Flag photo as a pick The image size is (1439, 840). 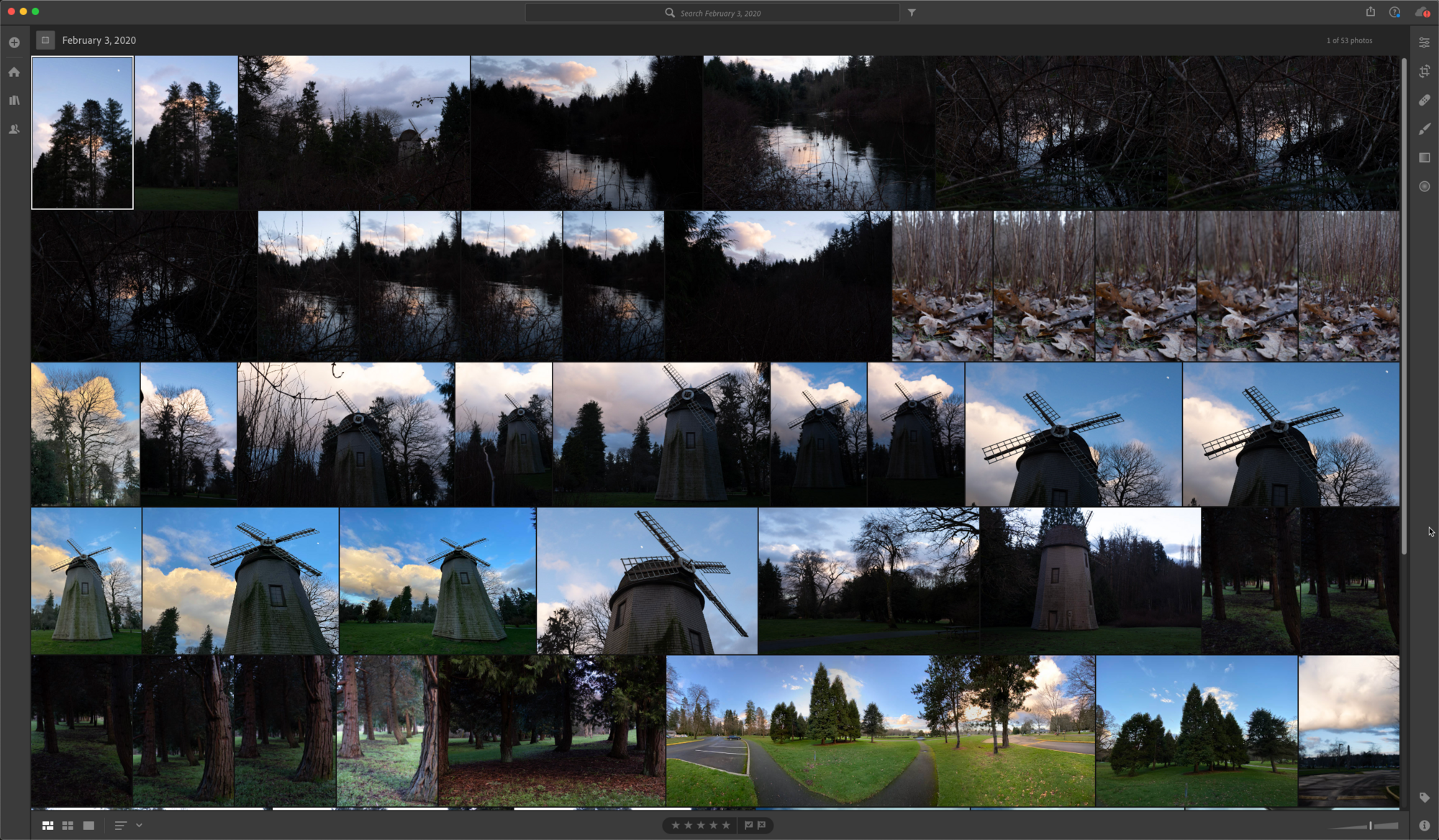748,825
